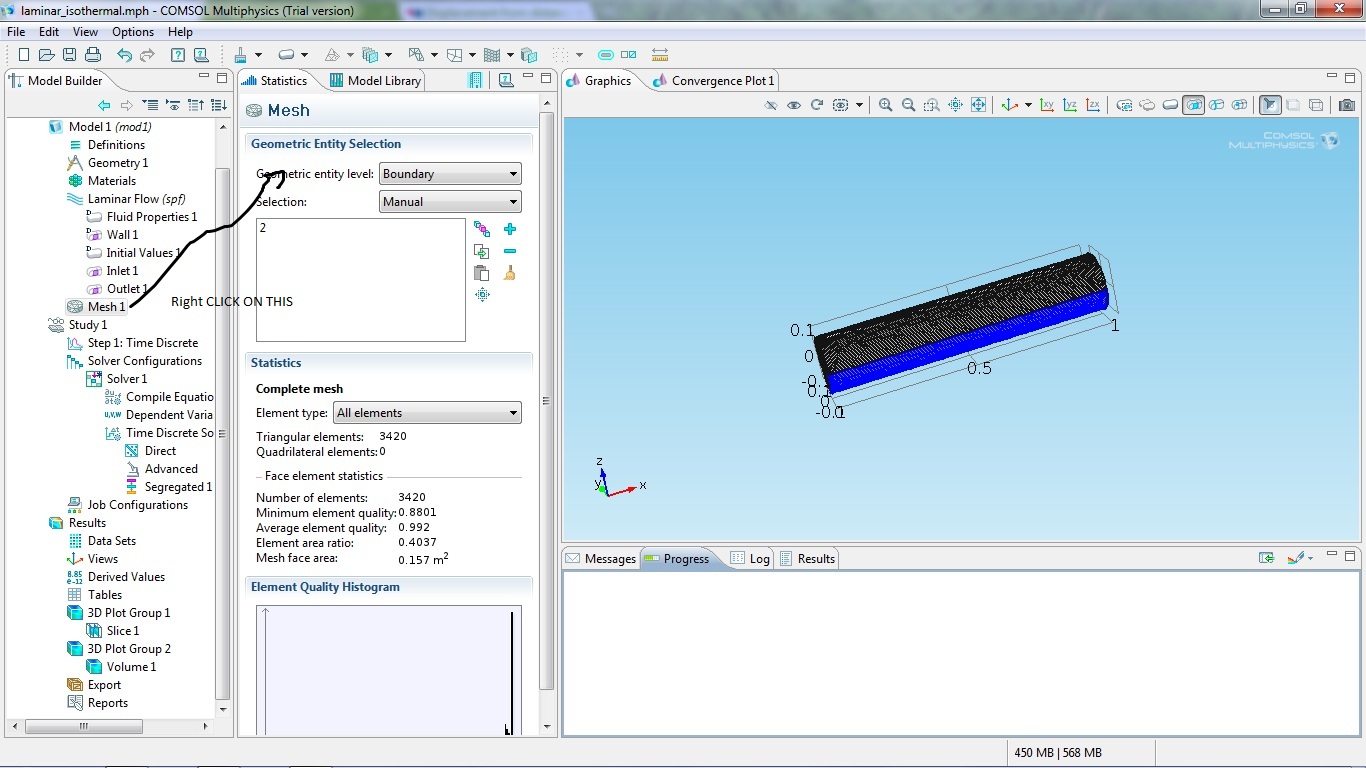
Task: Click the broom Clear Selection icon
Action: (510, 273)
